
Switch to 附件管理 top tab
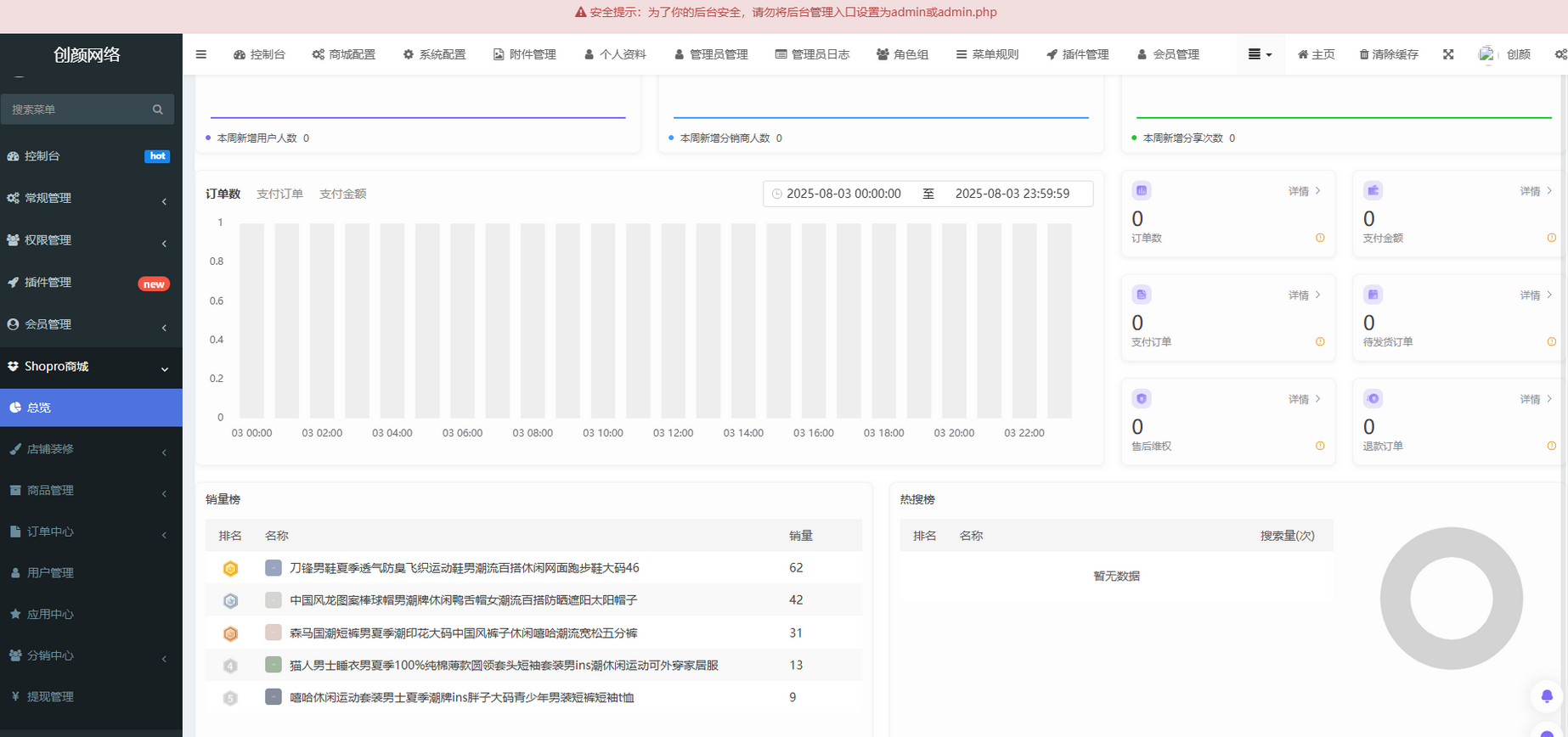524,54
